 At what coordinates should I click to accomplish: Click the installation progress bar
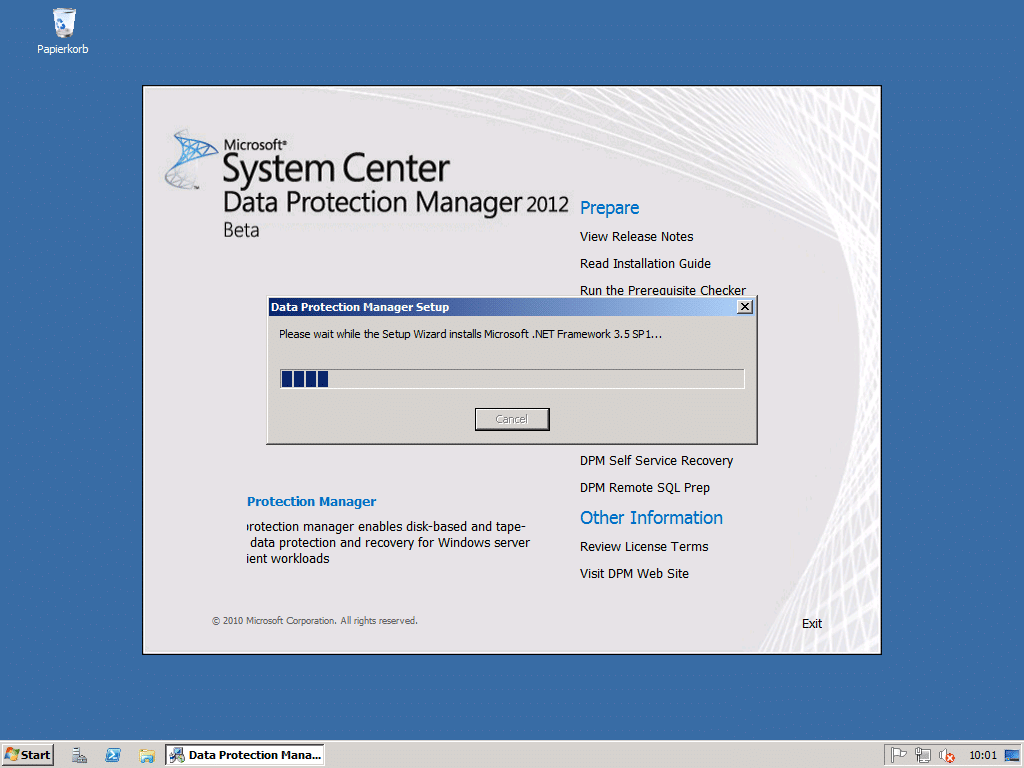click(512, 379)
